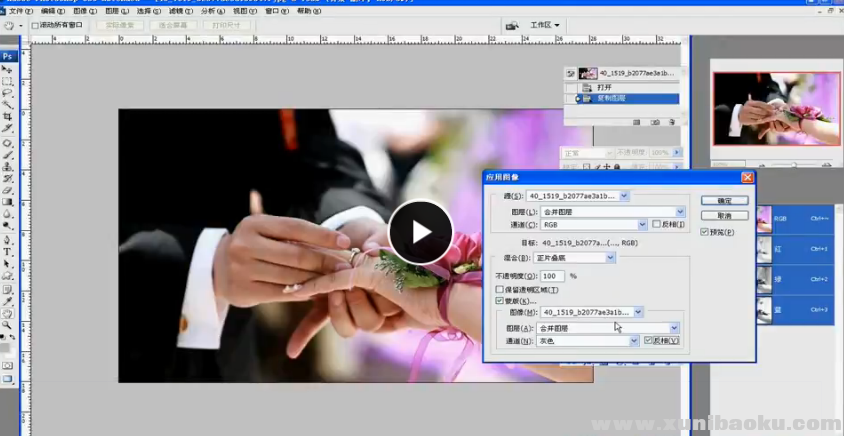Screen dimensions: 844x436
Task: Expand the 源 source image dropdown
Action: tap(578, 196)
